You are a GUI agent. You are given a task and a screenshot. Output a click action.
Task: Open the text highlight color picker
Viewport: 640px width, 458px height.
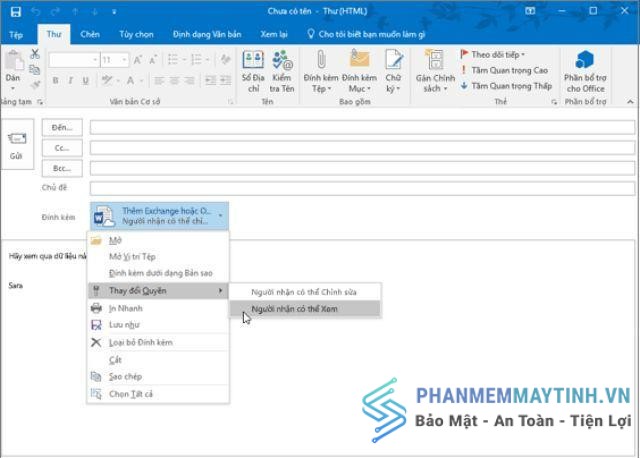pos(110,80)
